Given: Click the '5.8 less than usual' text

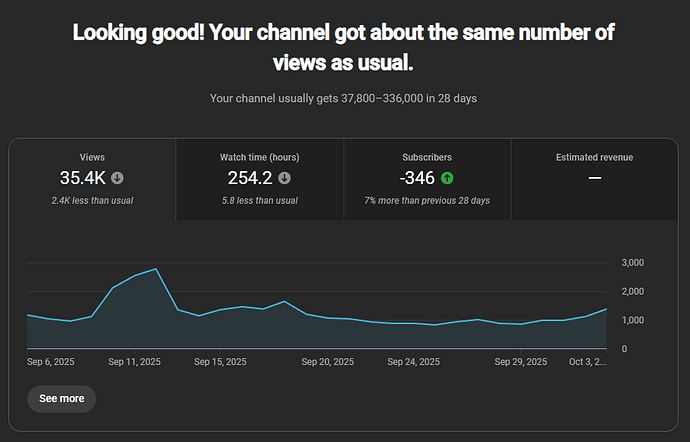Looking at the screenshot, I should tap(259, 201).
